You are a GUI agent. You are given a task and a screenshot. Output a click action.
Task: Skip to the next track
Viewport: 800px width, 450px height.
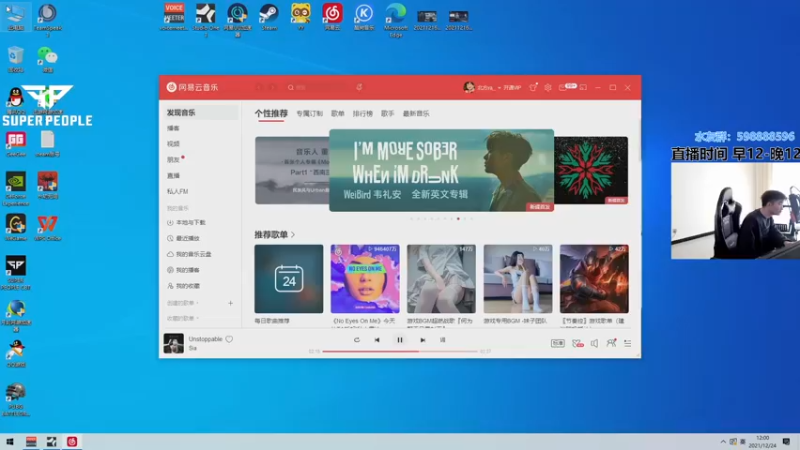click(422, 340)
